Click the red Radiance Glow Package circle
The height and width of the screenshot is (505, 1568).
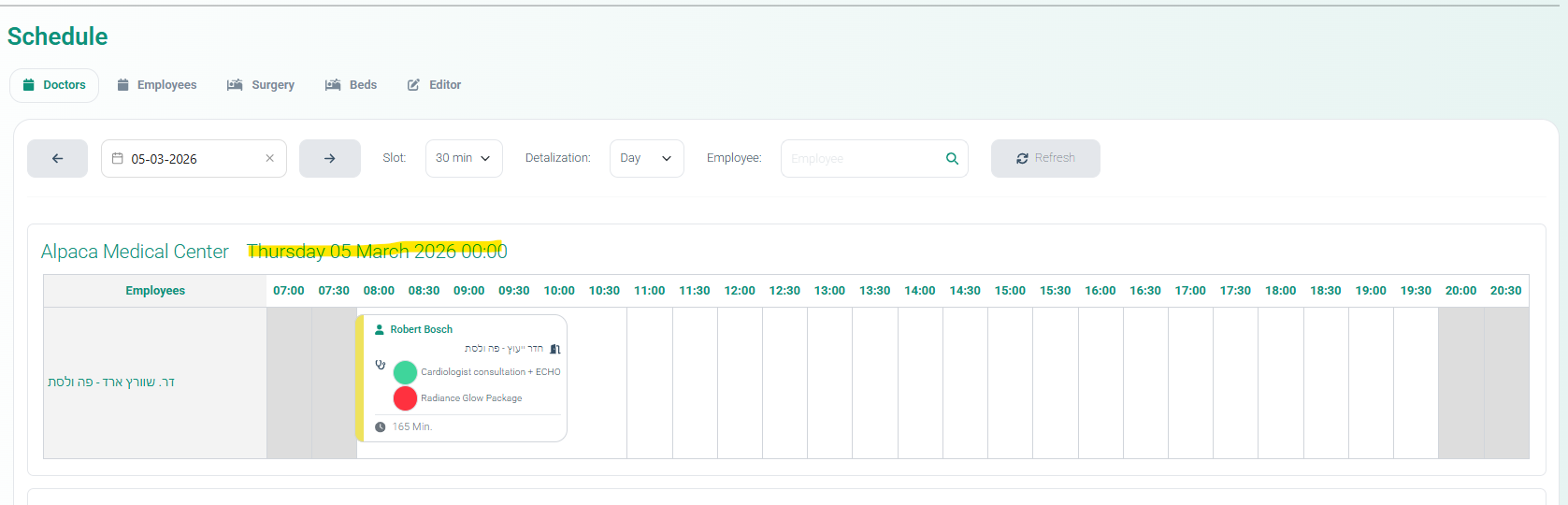point(405,398)
